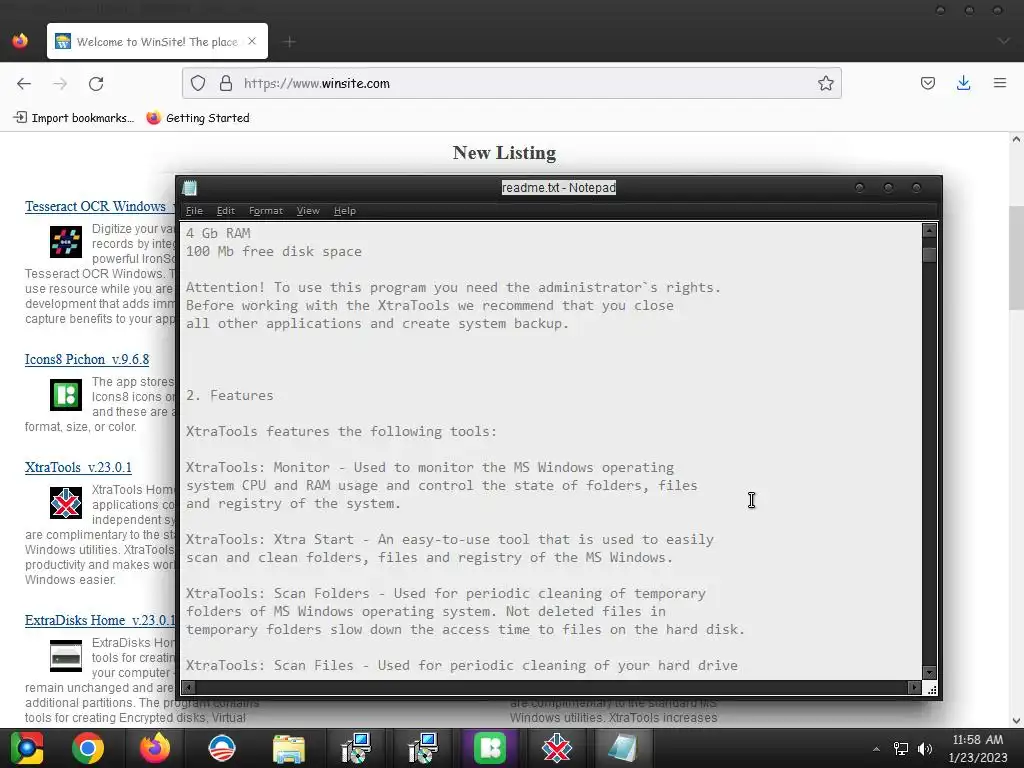Switch to Icons8 Pichon in taskbar
Image resolution: width=1024 pixels, height=768 pixels.
point(490,748)
